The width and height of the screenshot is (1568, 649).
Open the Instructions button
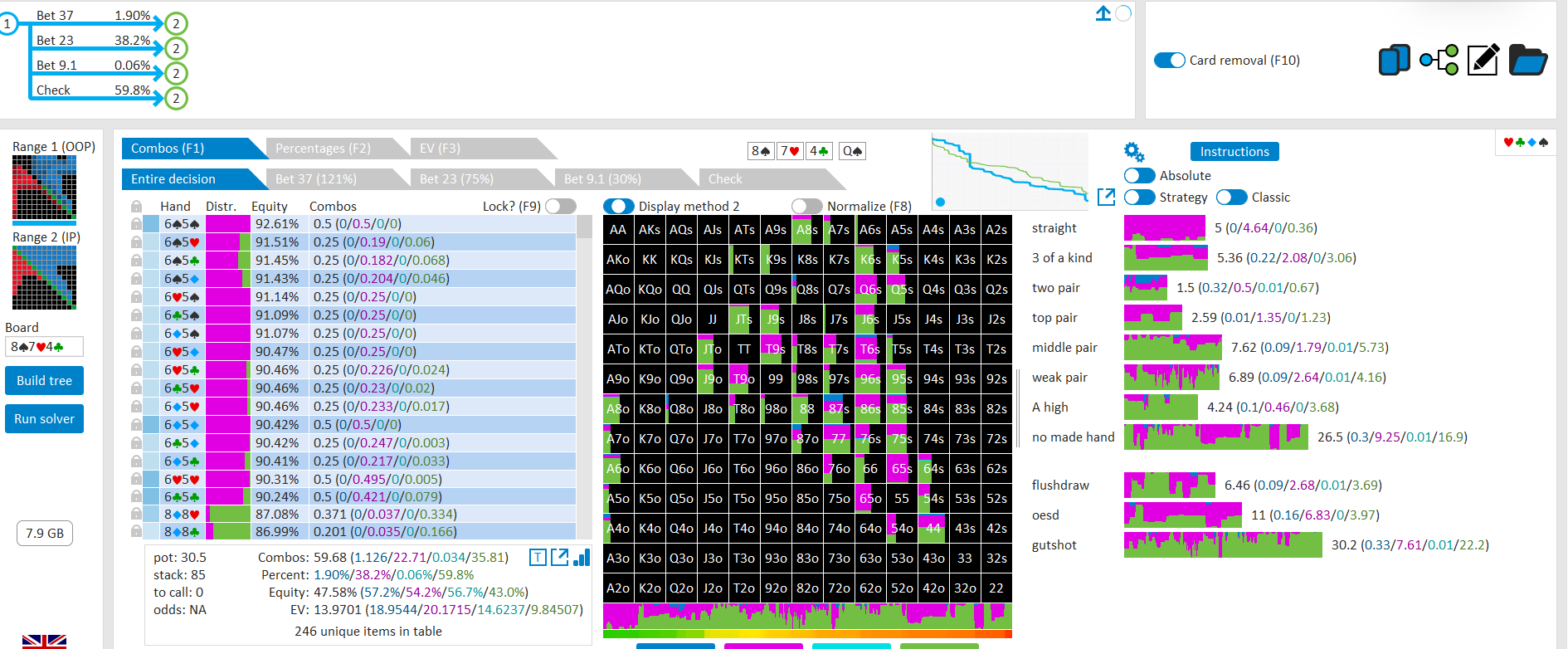(1234, 152)
